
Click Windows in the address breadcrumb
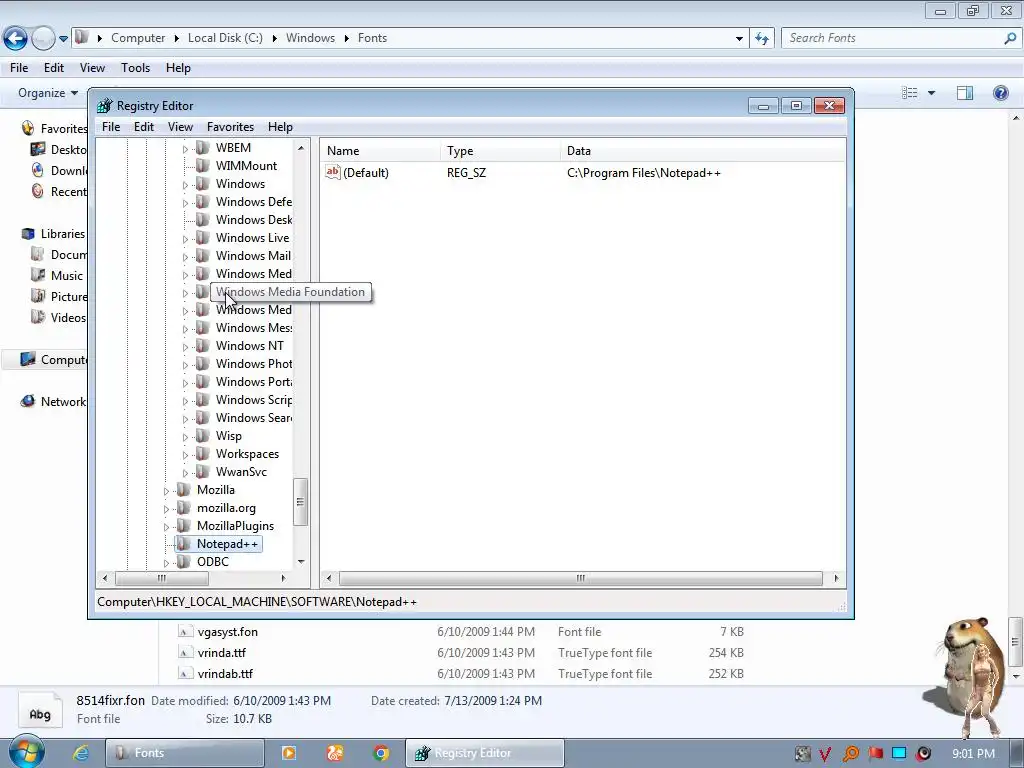[x=310, y=38]
